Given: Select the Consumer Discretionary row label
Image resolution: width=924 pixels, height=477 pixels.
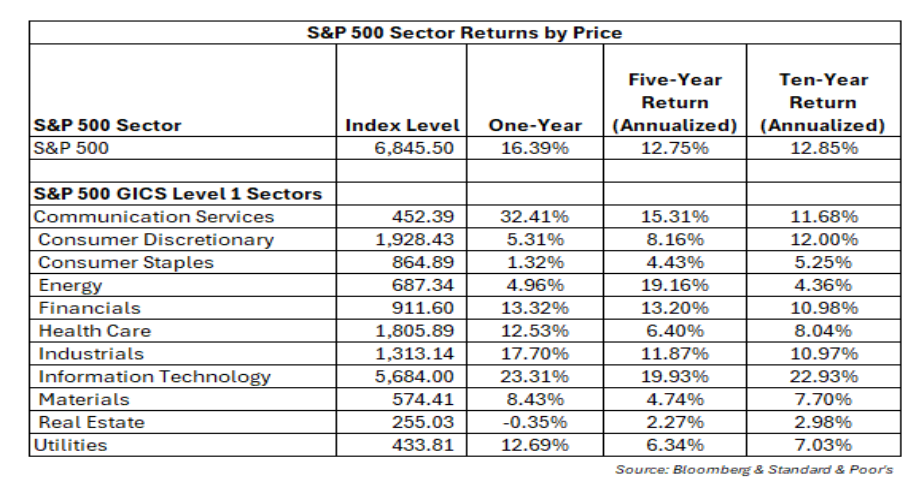Looking at the screenshot, I should [x=155, y=239].
